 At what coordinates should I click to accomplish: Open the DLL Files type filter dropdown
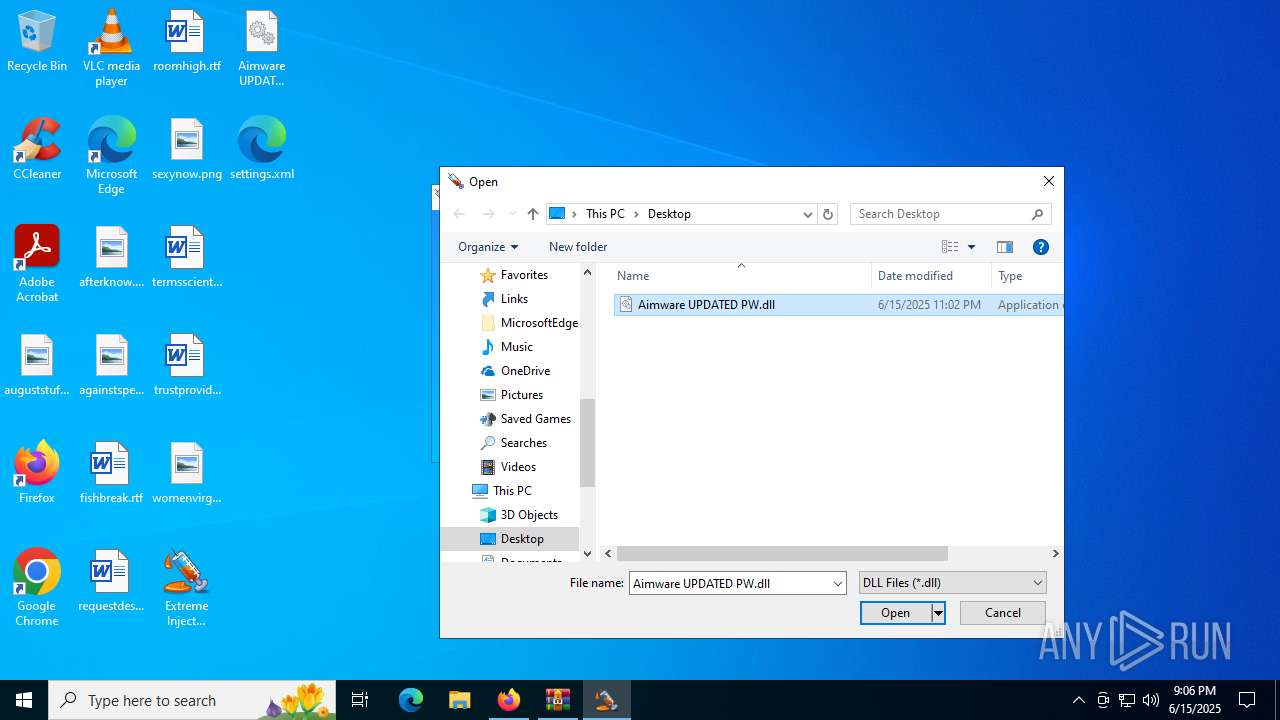(952, 583)
